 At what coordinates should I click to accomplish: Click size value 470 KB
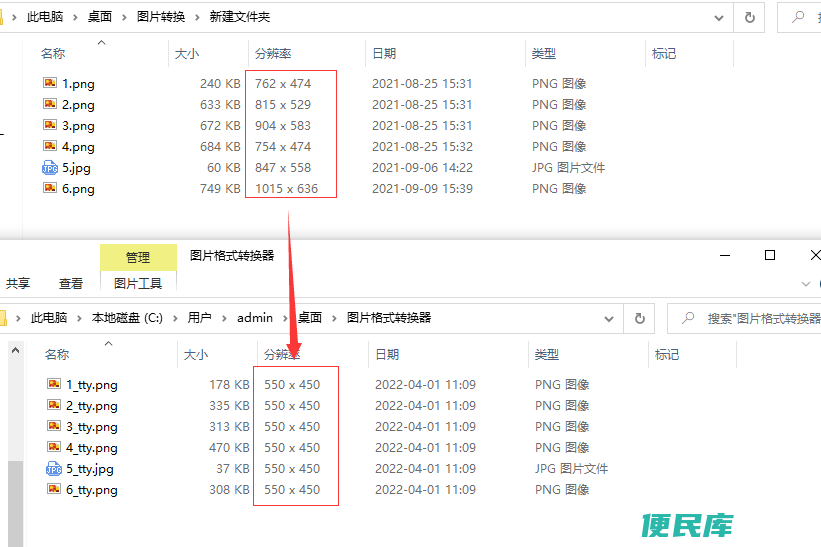pyautogui.click(x=229, y=448)
